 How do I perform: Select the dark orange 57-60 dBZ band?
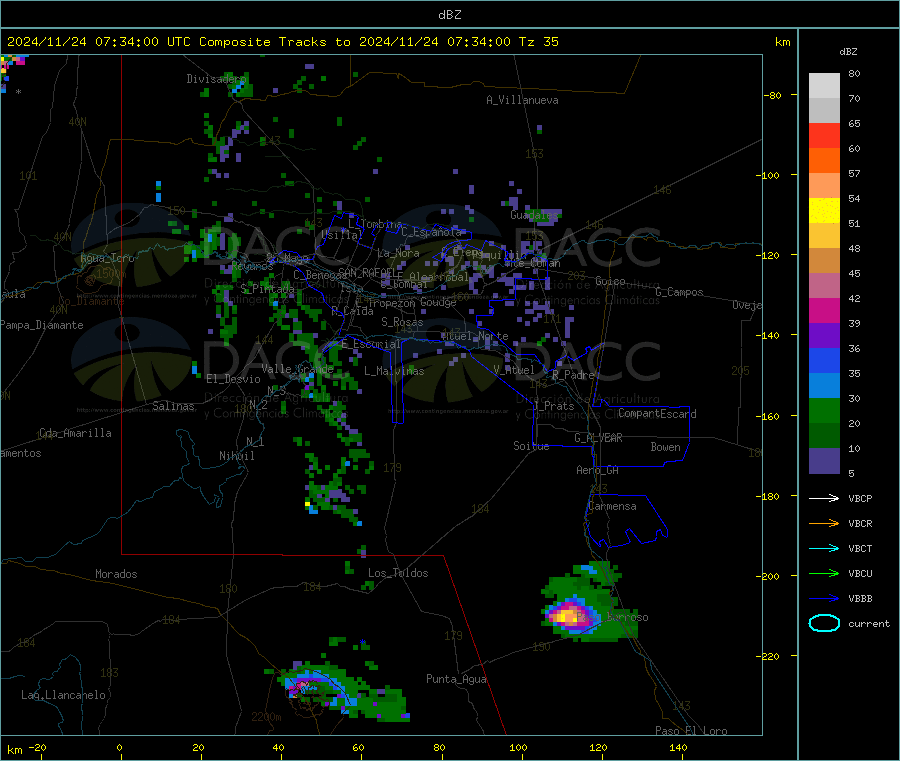pos(824,161)
